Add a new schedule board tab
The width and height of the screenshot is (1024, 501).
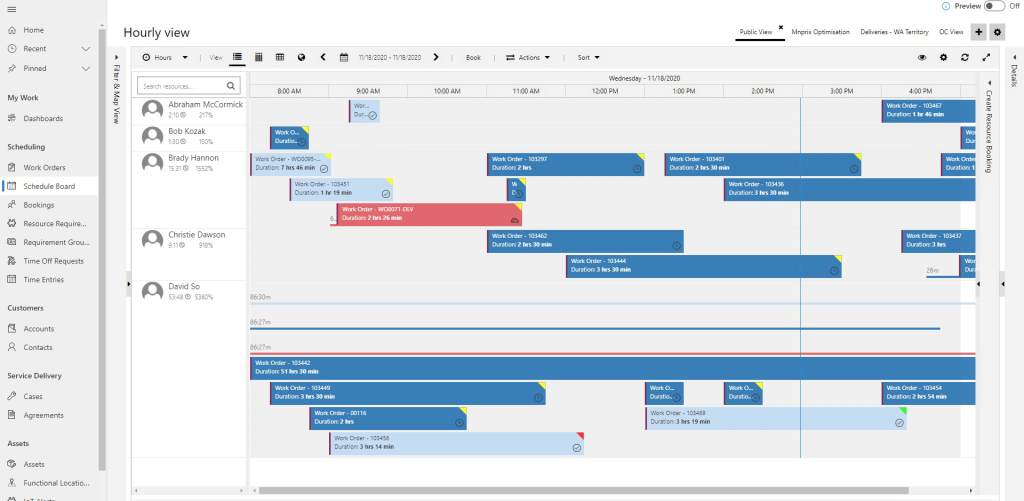point(978,32)
